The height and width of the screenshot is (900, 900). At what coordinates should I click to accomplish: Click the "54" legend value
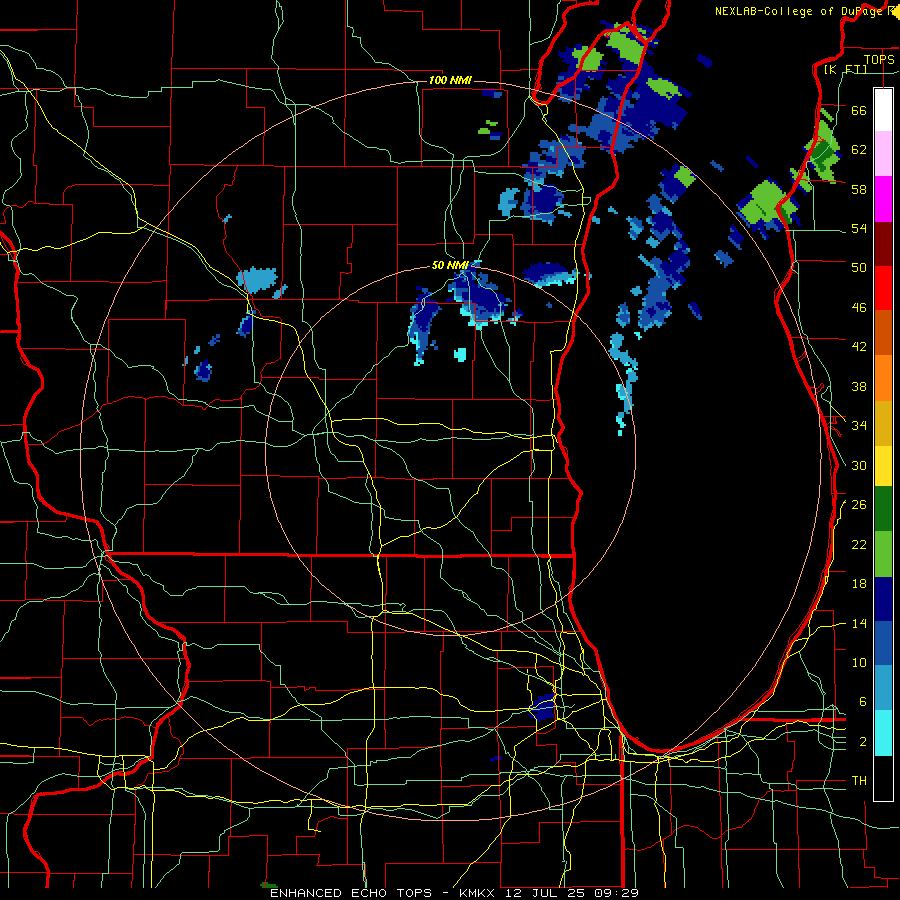point(859,229)
